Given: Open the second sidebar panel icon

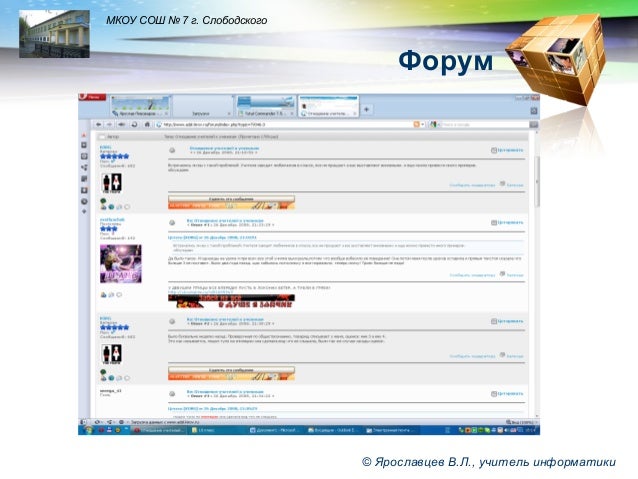Looking at the screenshot, I should click(84, 145).
